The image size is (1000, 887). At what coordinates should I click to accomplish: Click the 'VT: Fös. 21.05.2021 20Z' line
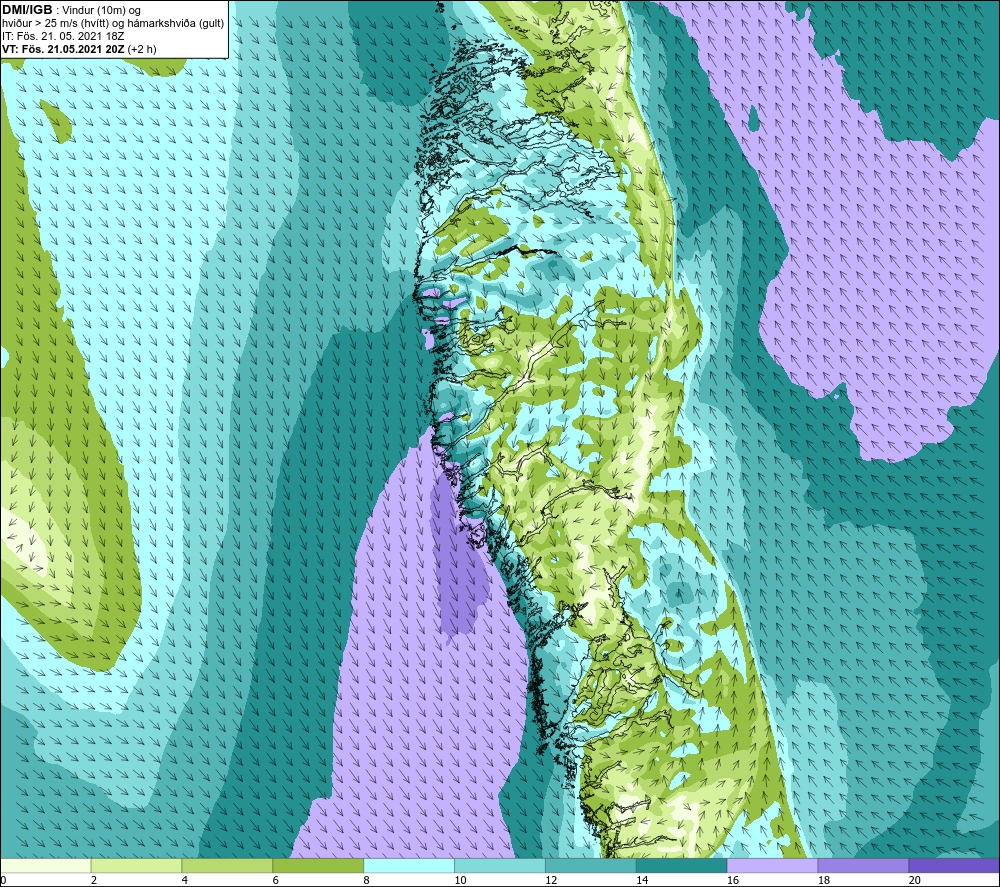pyautogui.click(x=63, y=49)
